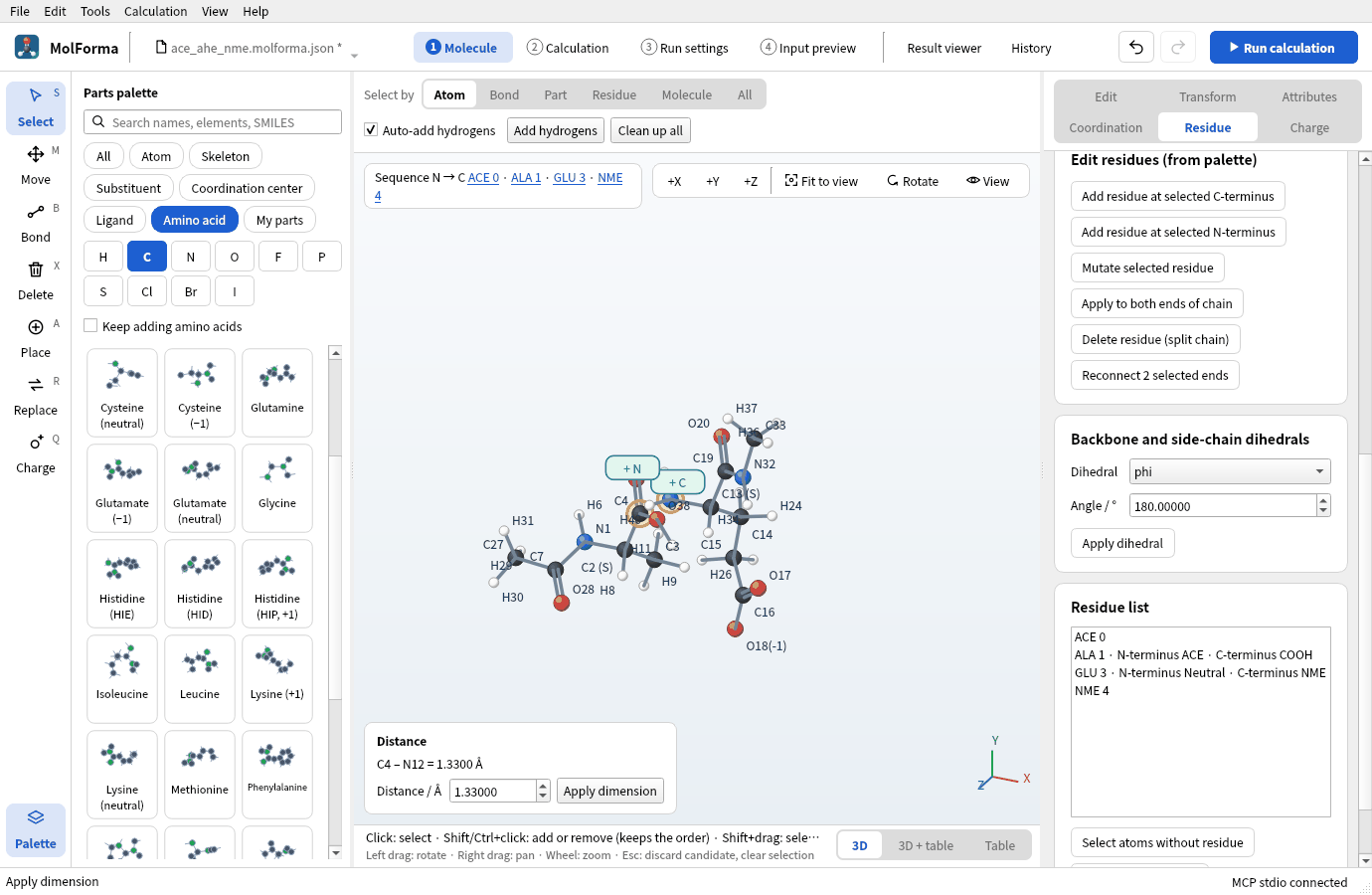Switch view mode to 3D + table
This screenshot has height=895, width=1372.
coord(926,845)
